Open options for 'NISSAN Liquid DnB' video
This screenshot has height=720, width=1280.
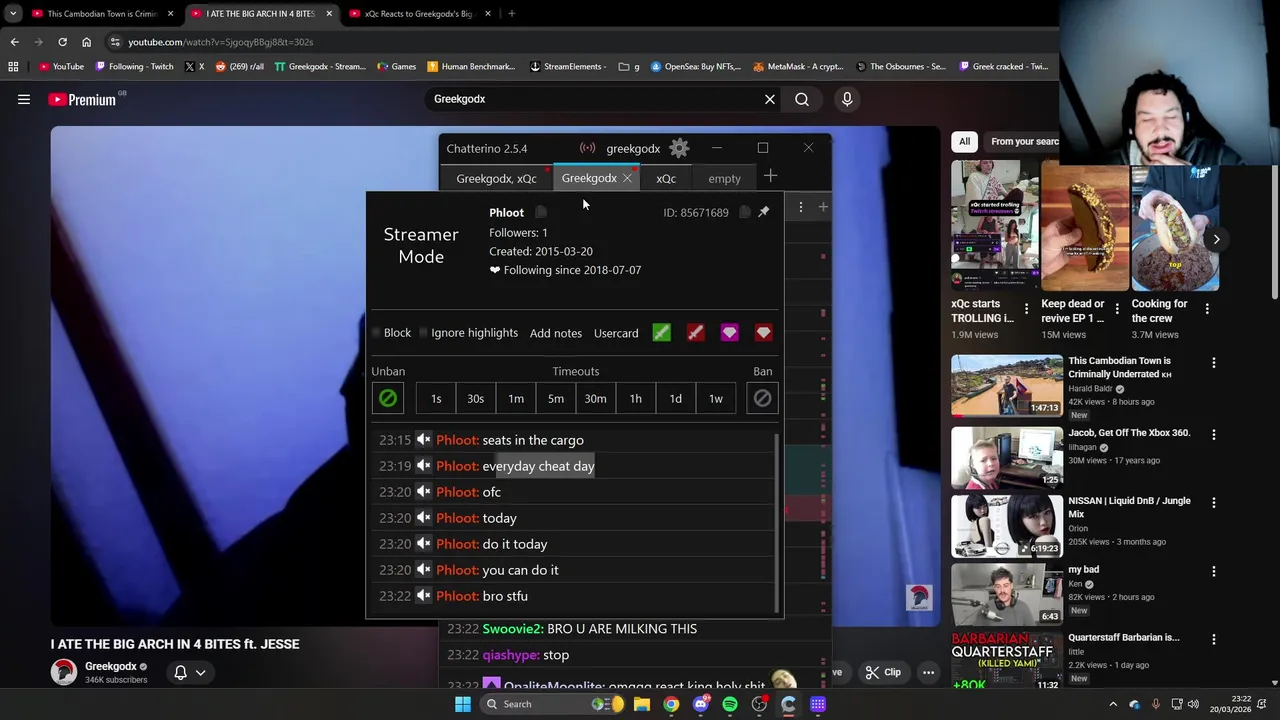click(x=1214, y=502)
